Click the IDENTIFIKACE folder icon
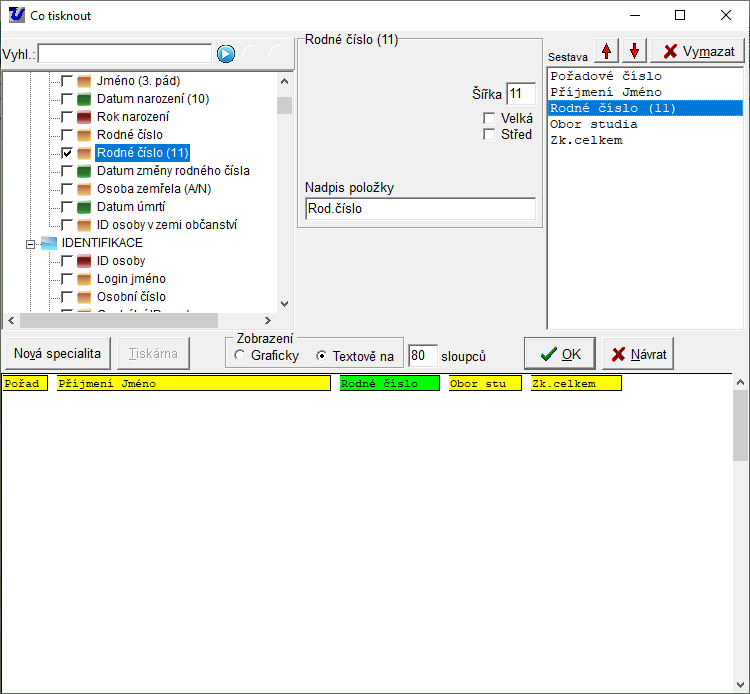750x694 pixels. tap(49, 243)
